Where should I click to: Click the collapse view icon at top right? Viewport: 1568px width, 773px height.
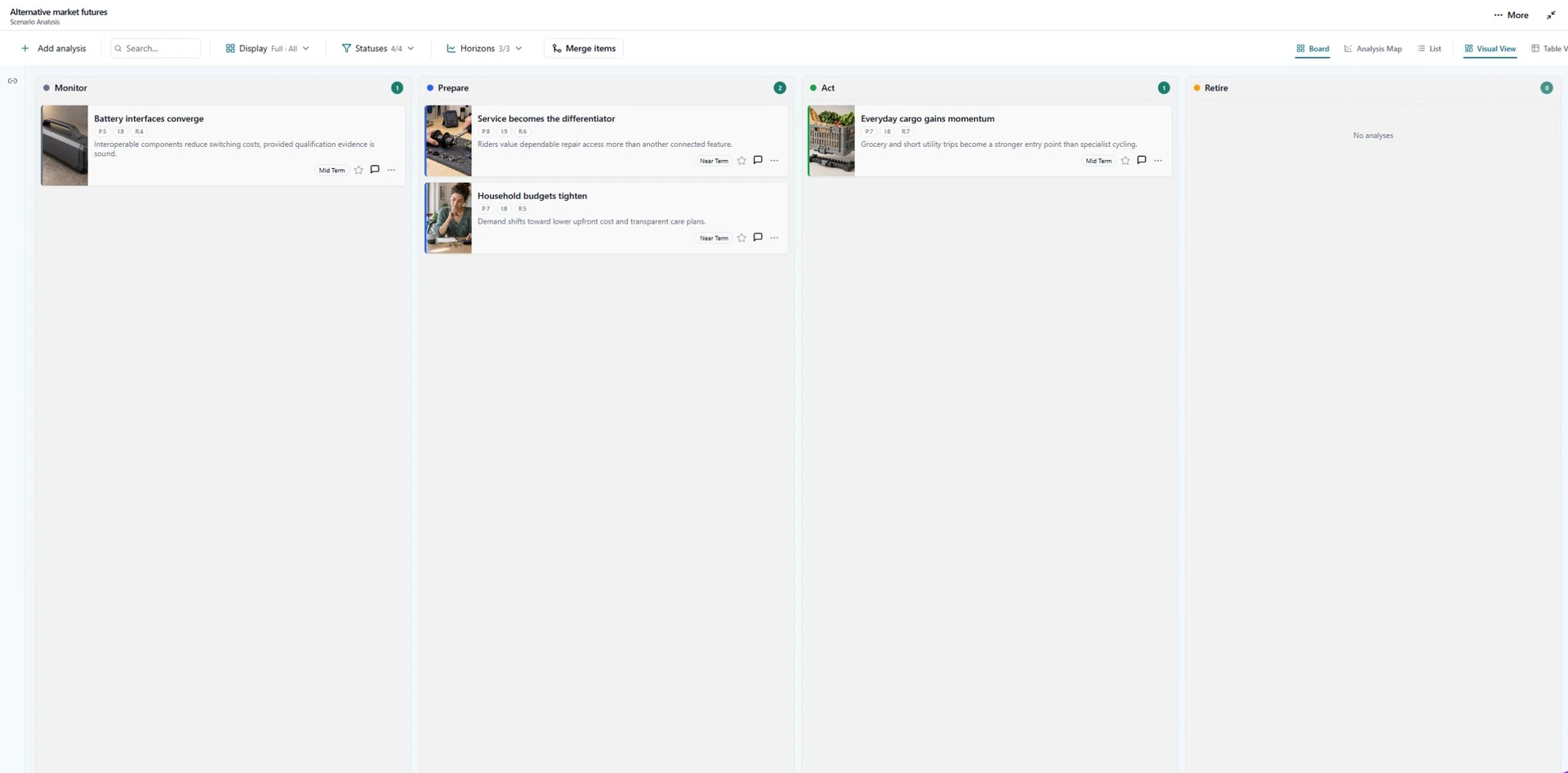1551,15
